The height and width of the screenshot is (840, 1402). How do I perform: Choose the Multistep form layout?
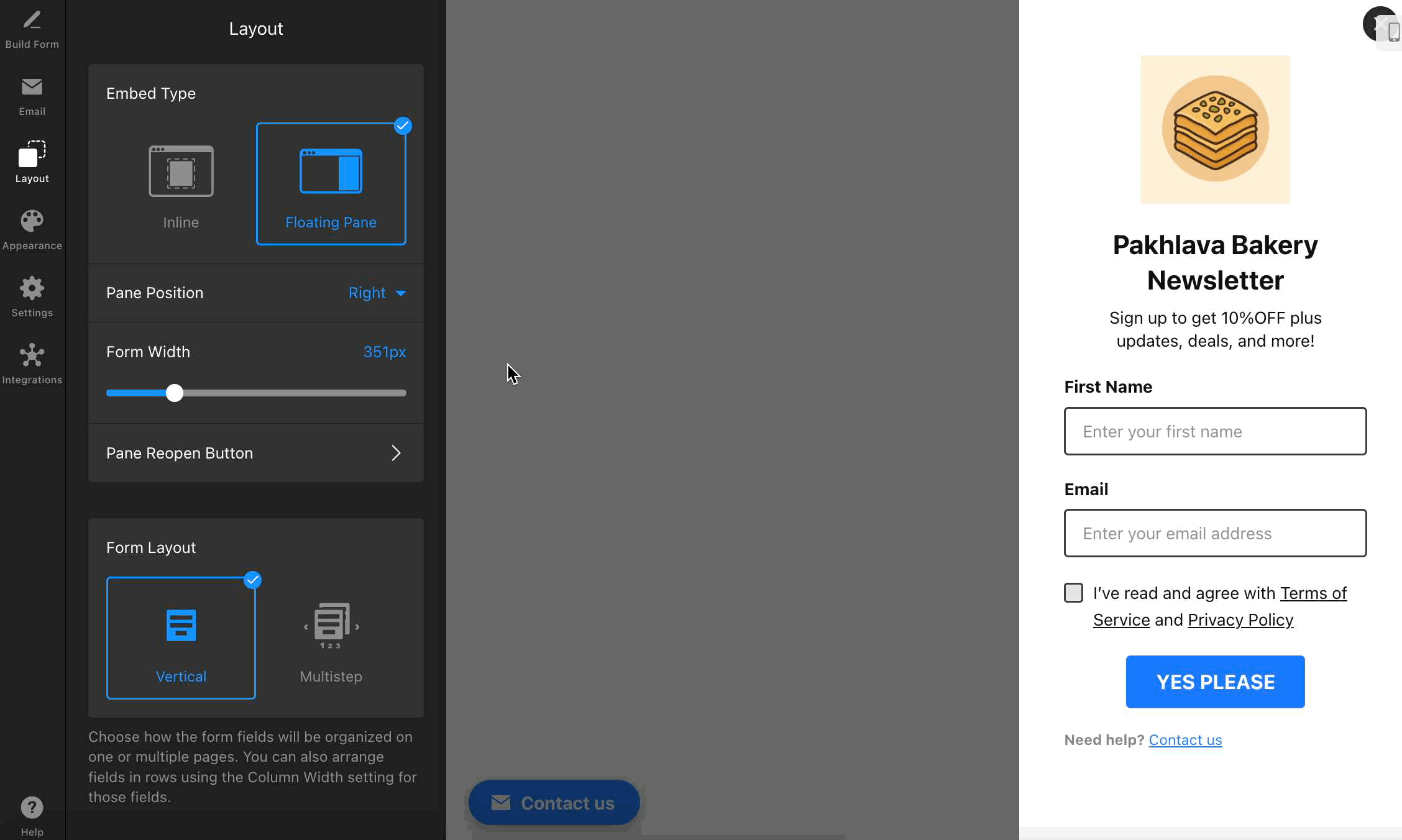click(x=331, y=639)
